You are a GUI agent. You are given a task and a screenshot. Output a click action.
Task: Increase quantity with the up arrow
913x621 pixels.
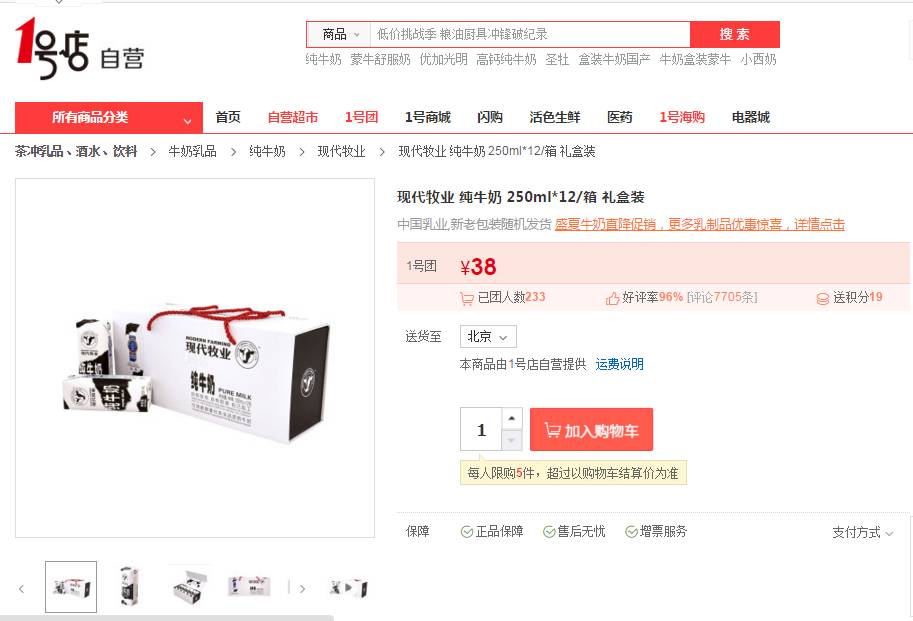point(511,418)
